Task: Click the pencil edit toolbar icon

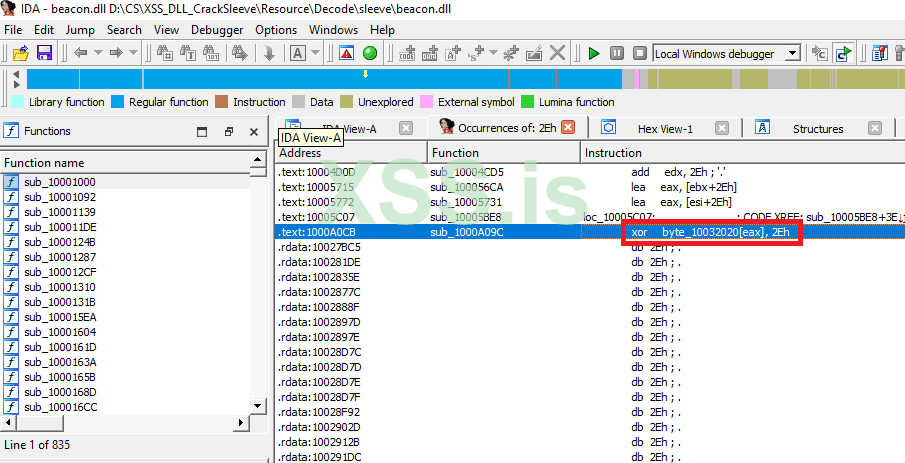Action: 534,54
